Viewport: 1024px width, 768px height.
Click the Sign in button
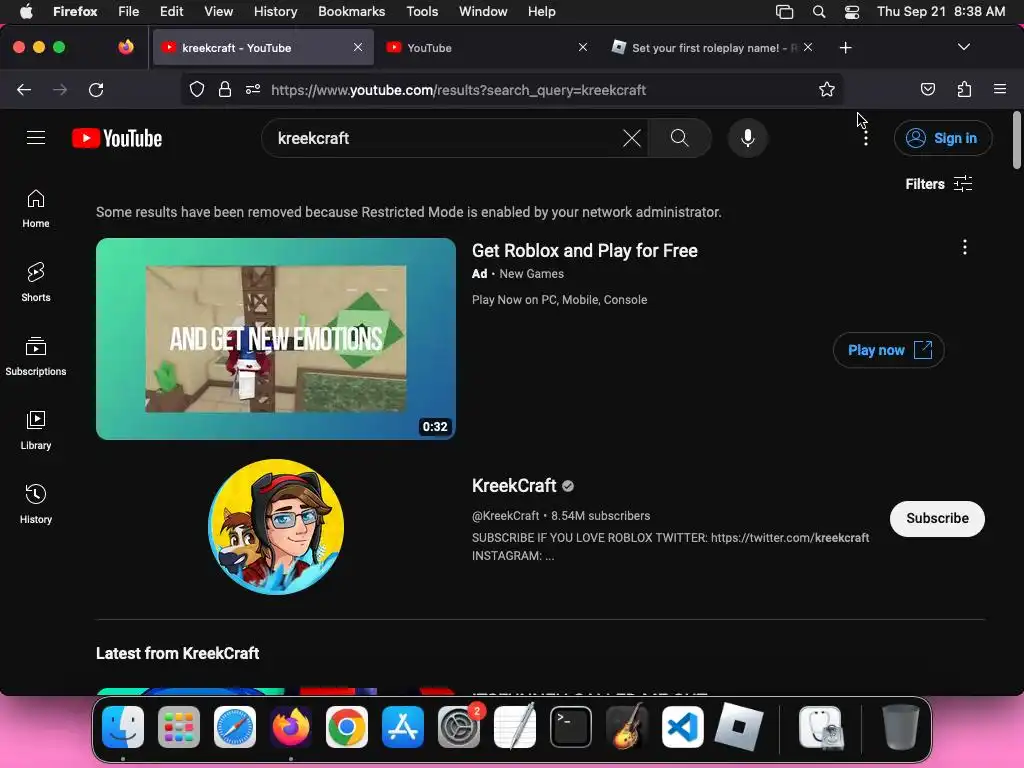click(943, 138)
